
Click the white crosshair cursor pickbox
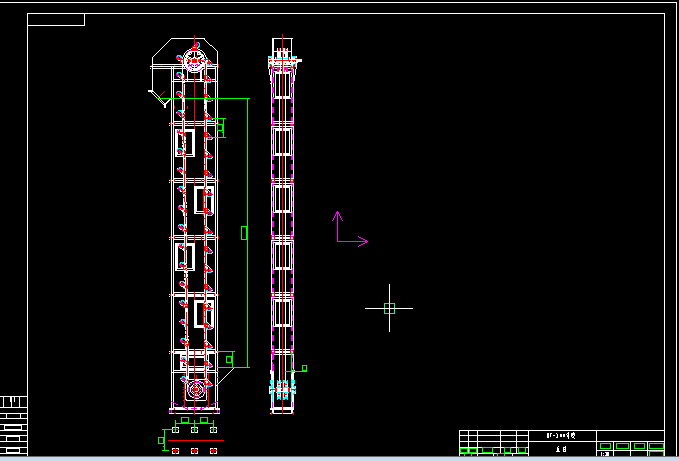tap(389, 308)
